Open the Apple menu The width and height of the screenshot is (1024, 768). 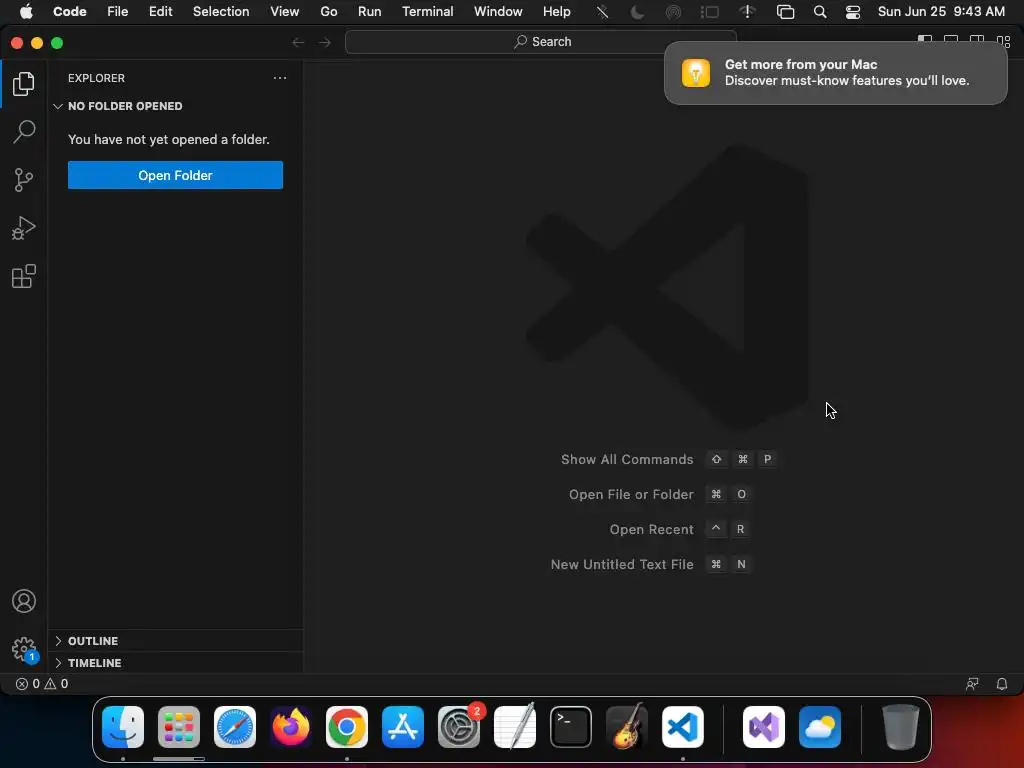click(26, 11)
